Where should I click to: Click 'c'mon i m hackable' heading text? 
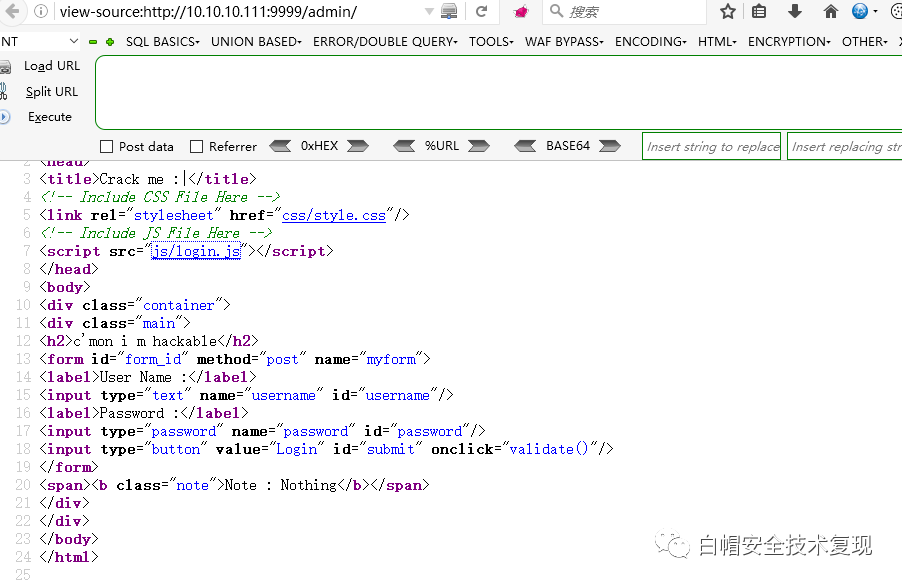click(x=145, y=341)
